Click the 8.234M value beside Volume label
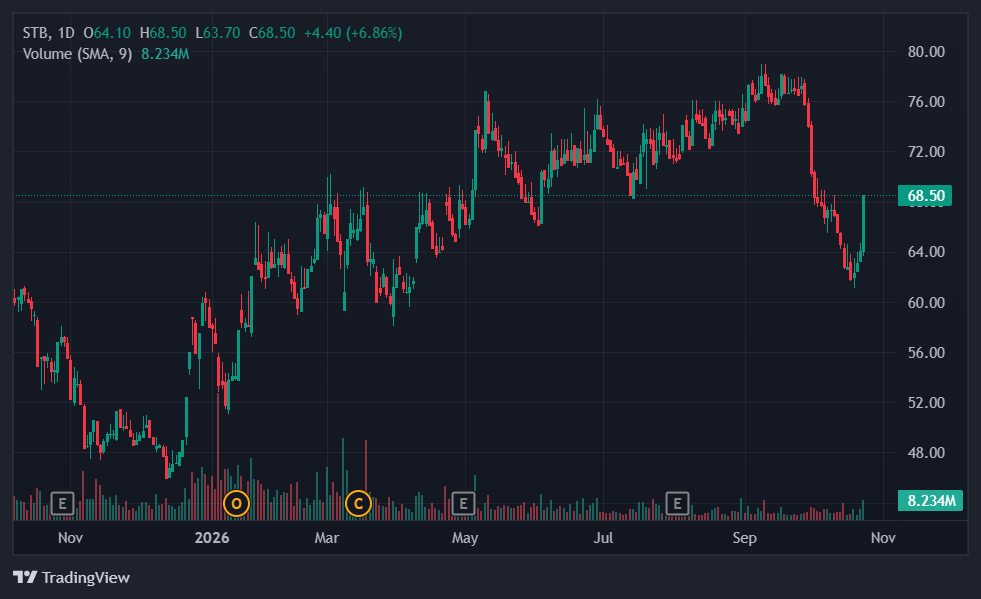The image size is (981, 599). pyautogui.click(x=165, y=54)
